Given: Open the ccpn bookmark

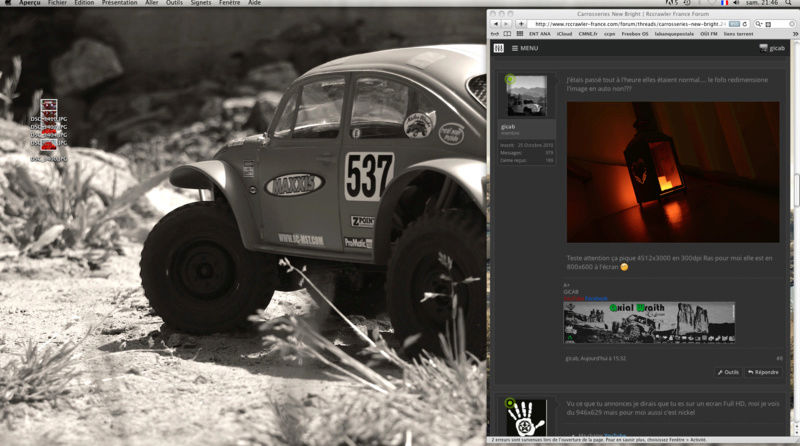Looking at the screenshot, I should [609, 34].
